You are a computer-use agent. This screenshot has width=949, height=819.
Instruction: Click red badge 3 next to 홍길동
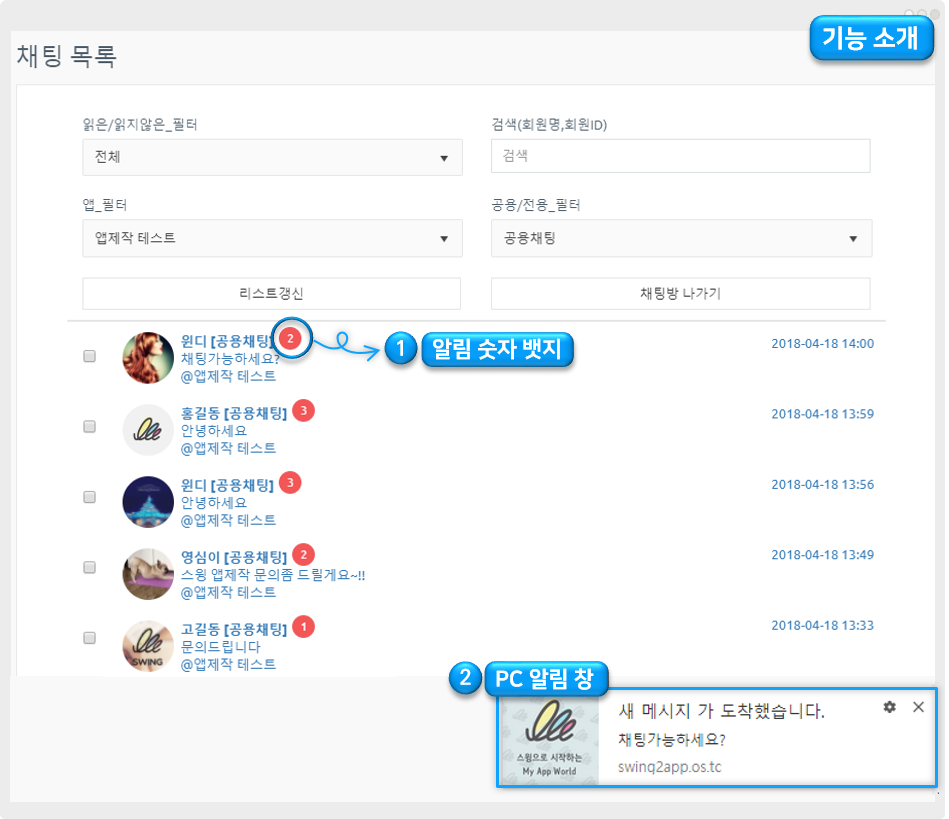coord(304,411)
